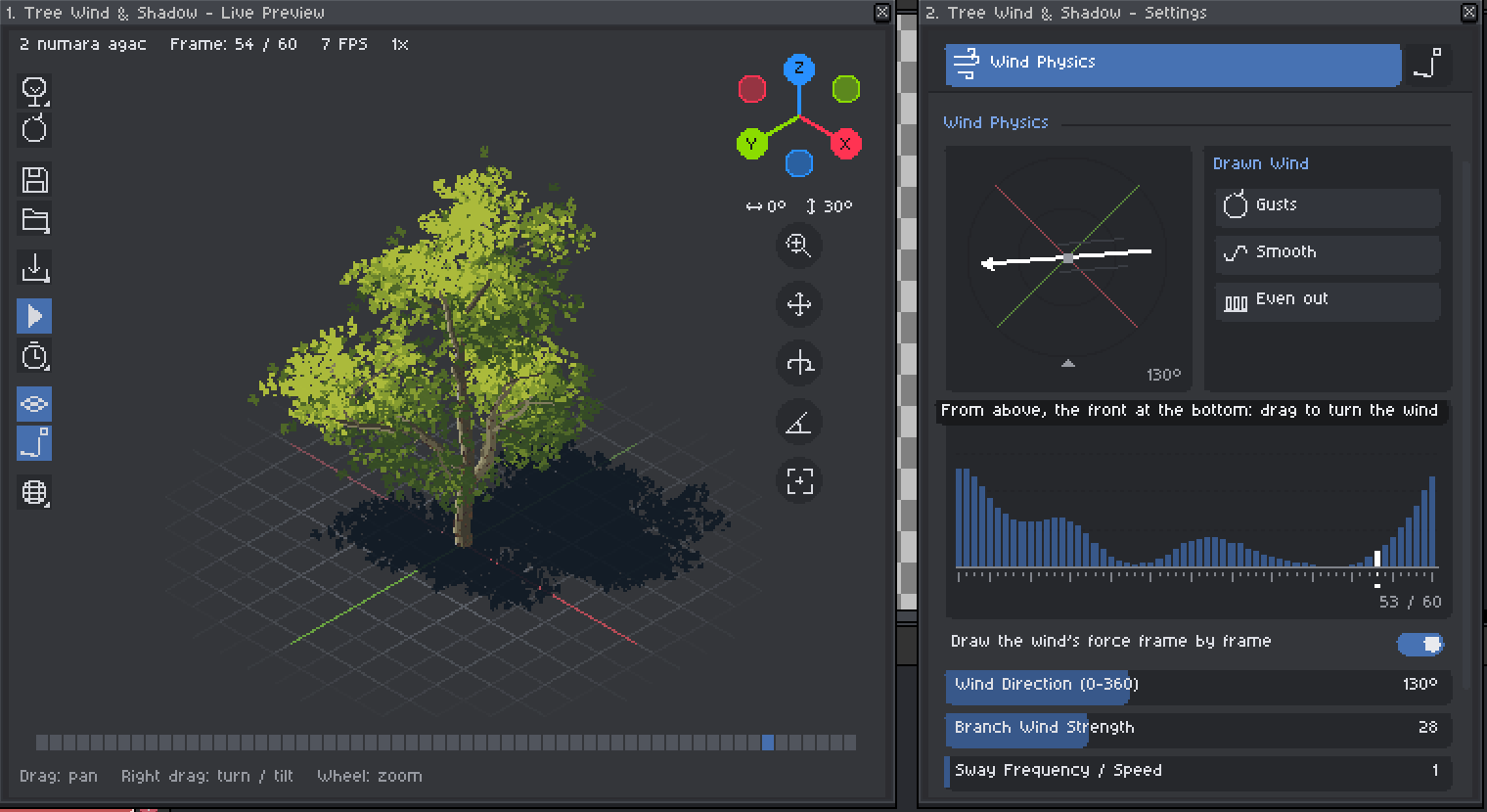
Task: Click the globe grid icon
Action: click(x=35, y=492)
